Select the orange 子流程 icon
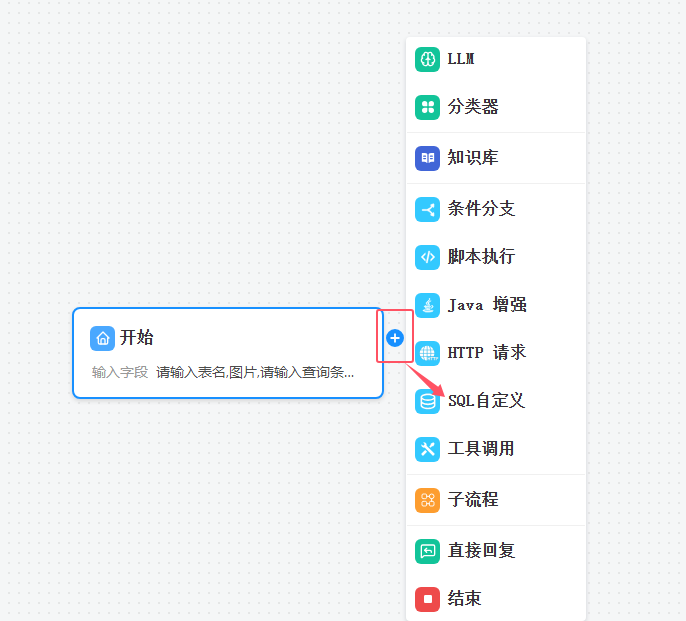Viewport: 686px width, 621px height. tap(427, 500)
